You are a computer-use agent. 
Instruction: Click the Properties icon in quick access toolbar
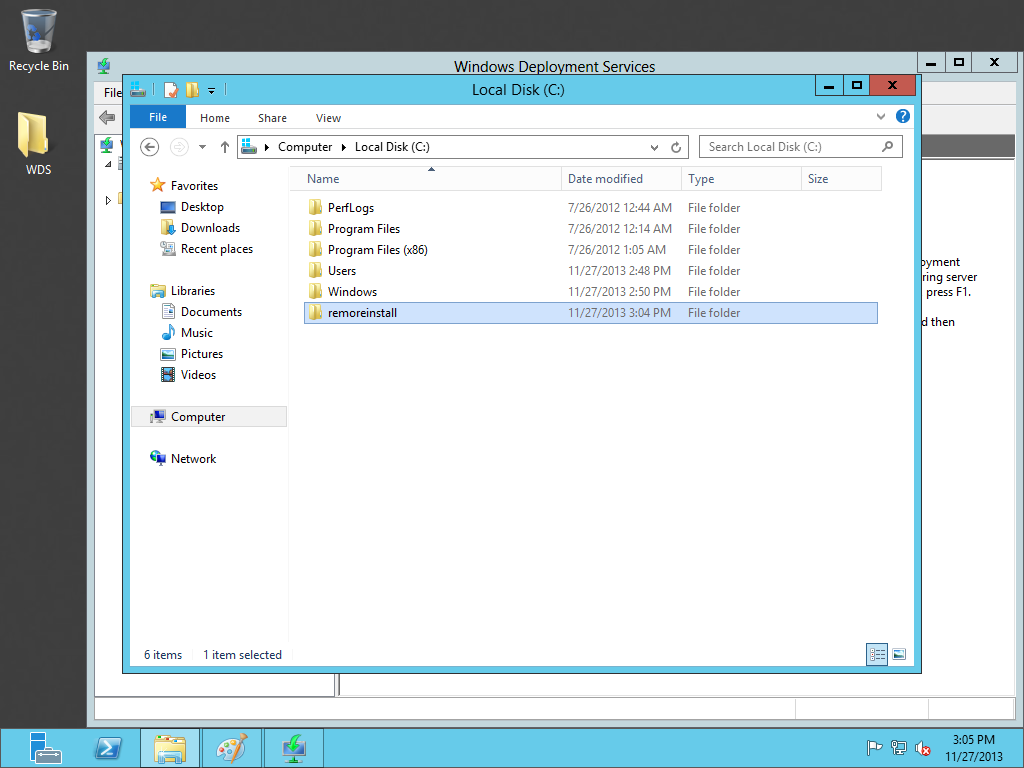(171, 90)
